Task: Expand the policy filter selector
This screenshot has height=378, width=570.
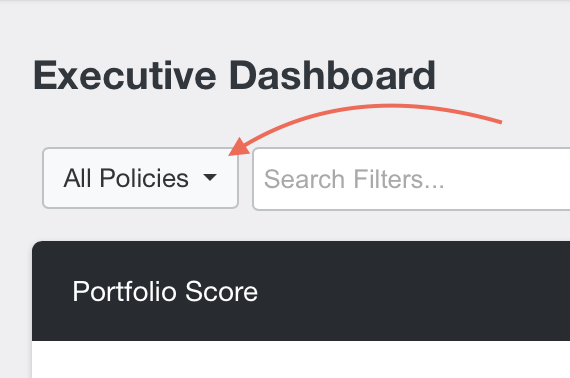Action: point(140,178)
